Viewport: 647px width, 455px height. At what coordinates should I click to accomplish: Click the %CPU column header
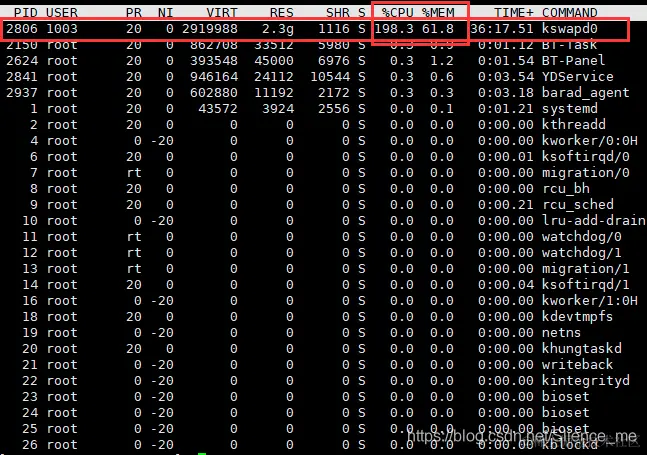pyautogui.click(x=397, y=12)
